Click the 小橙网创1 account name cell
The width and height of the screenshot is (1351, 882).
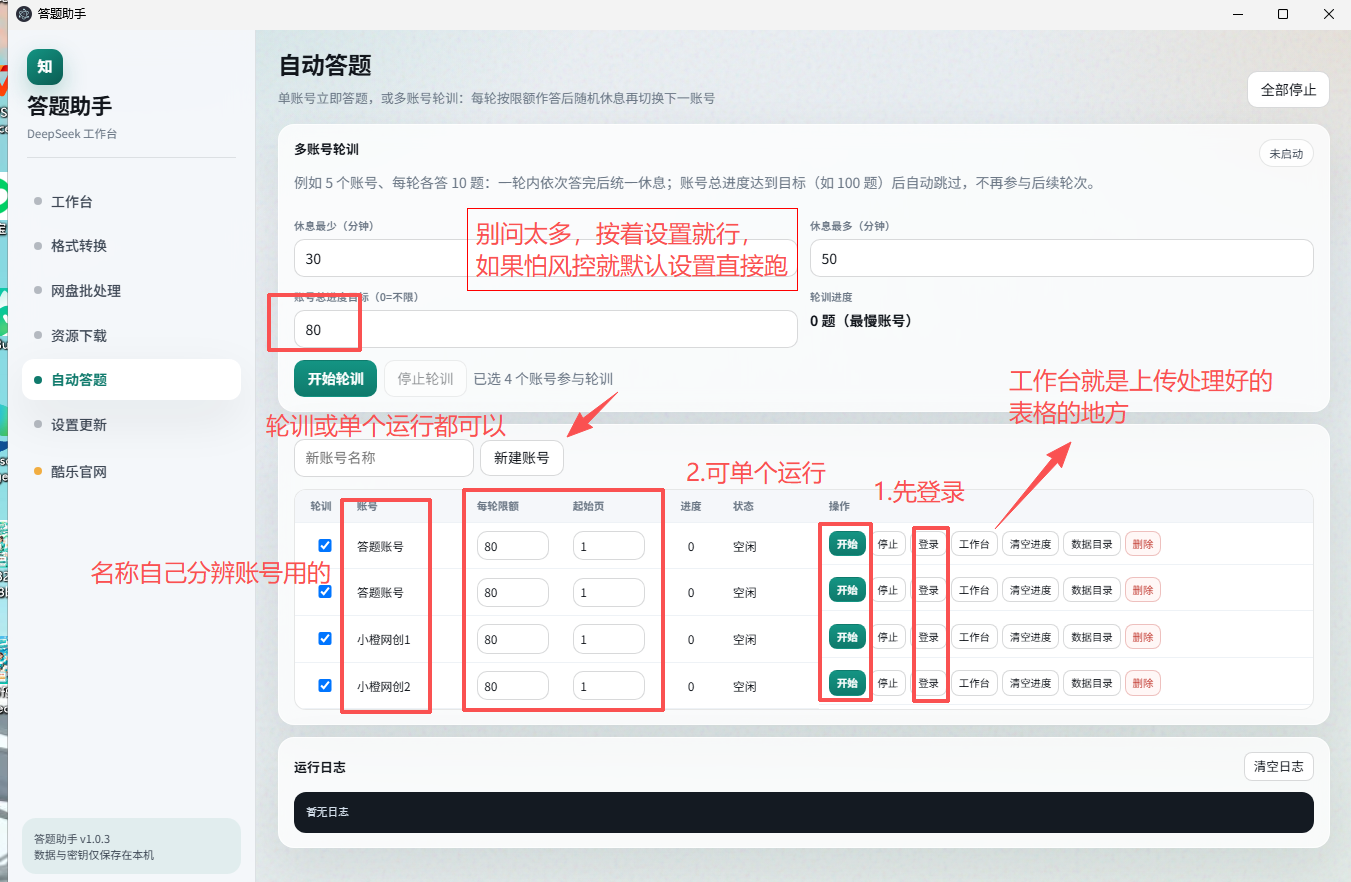coord(384,640)
